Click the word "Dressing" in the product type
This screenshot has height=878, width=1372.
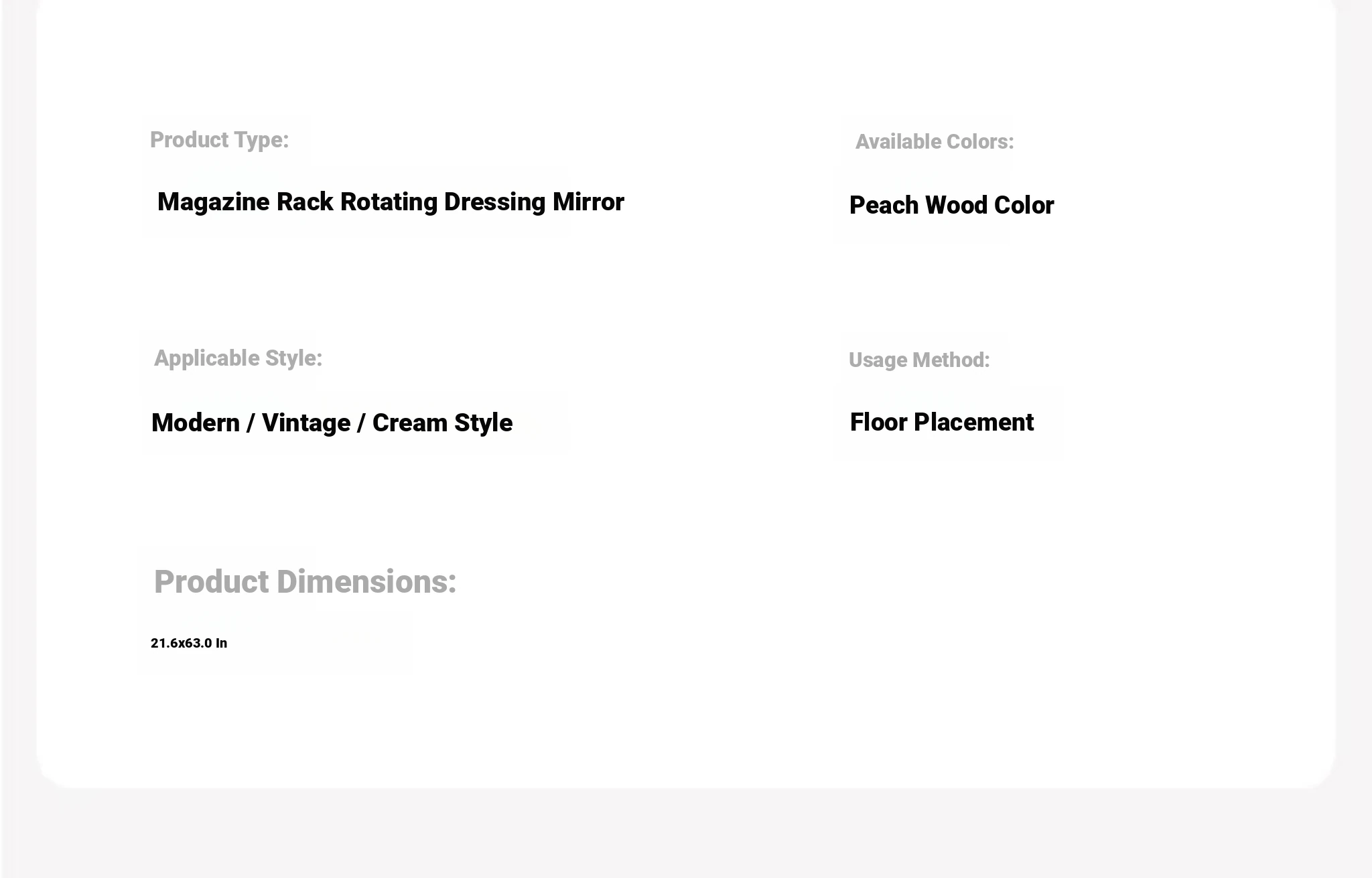tap(495, 202)
